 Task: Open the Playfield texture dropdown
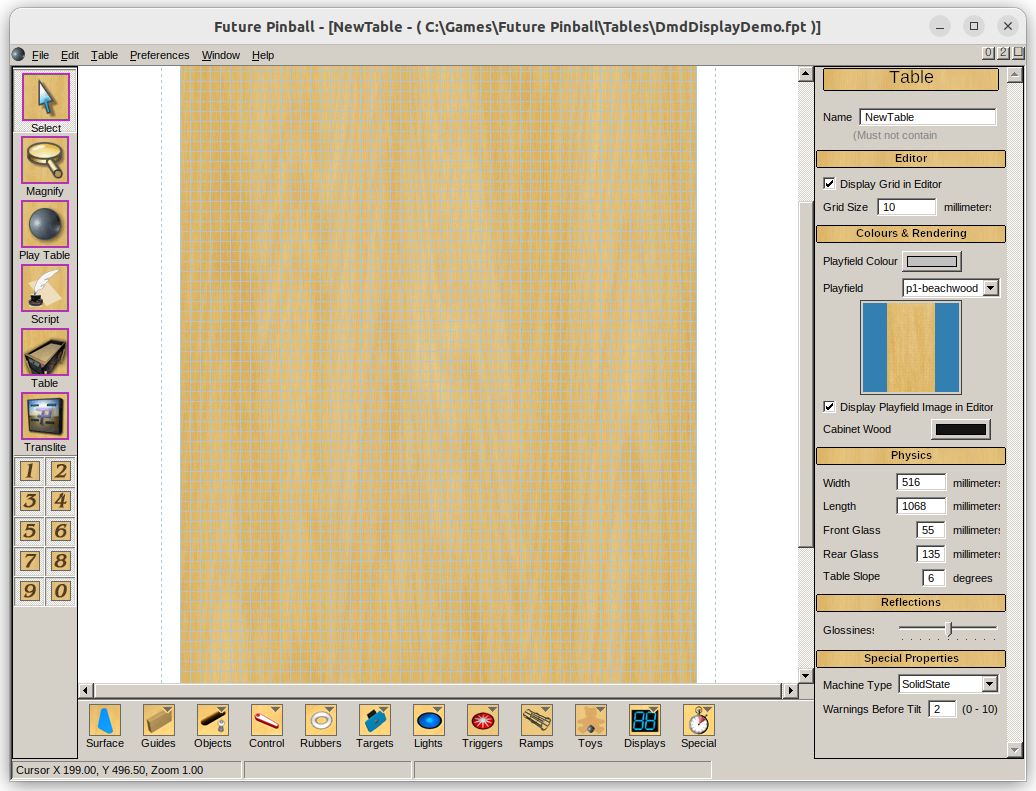coord(992,287)
